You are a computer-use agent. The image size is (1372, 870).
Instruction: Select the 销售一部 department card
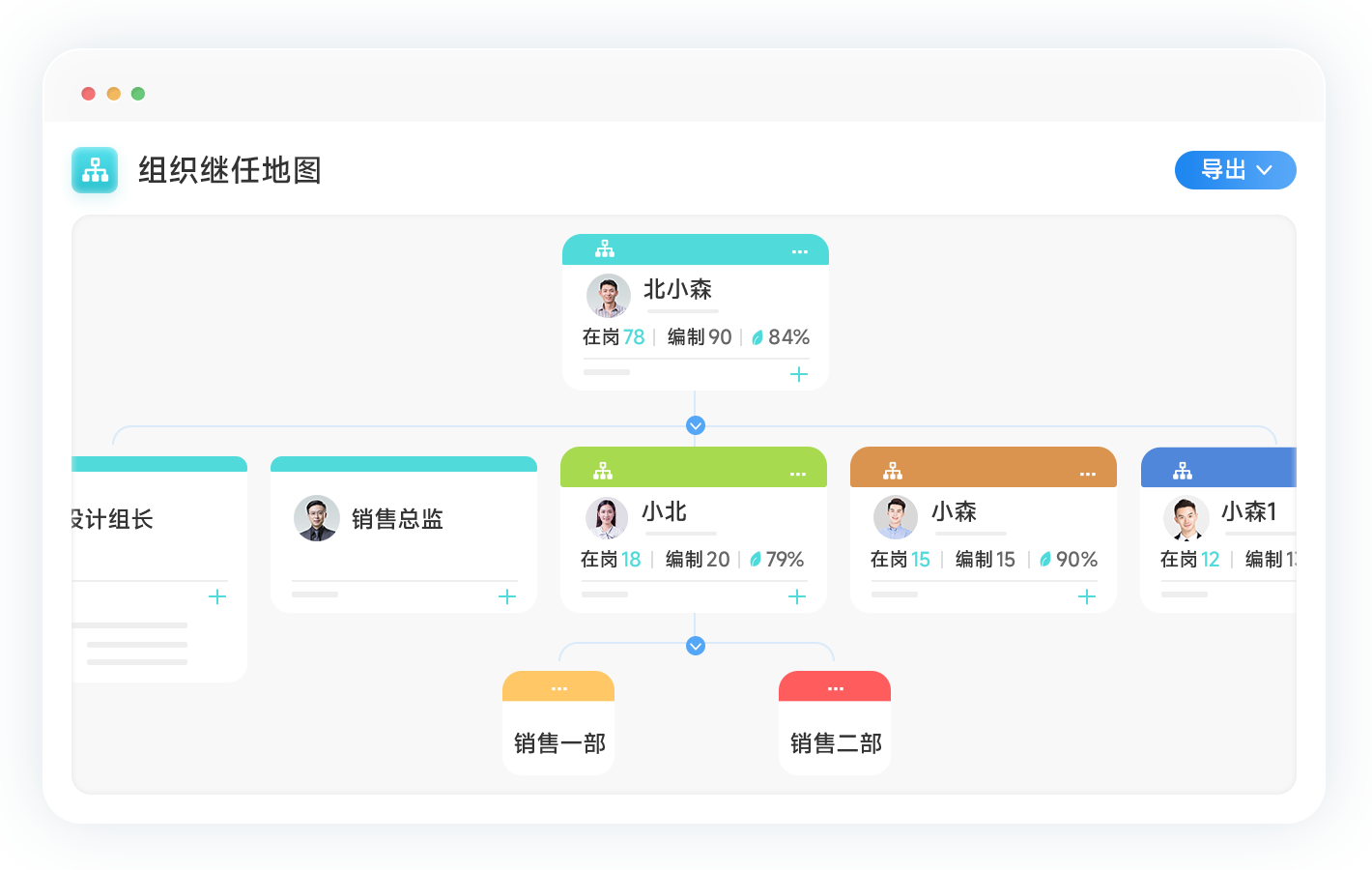pyautogui.click(x=558, y=742)
